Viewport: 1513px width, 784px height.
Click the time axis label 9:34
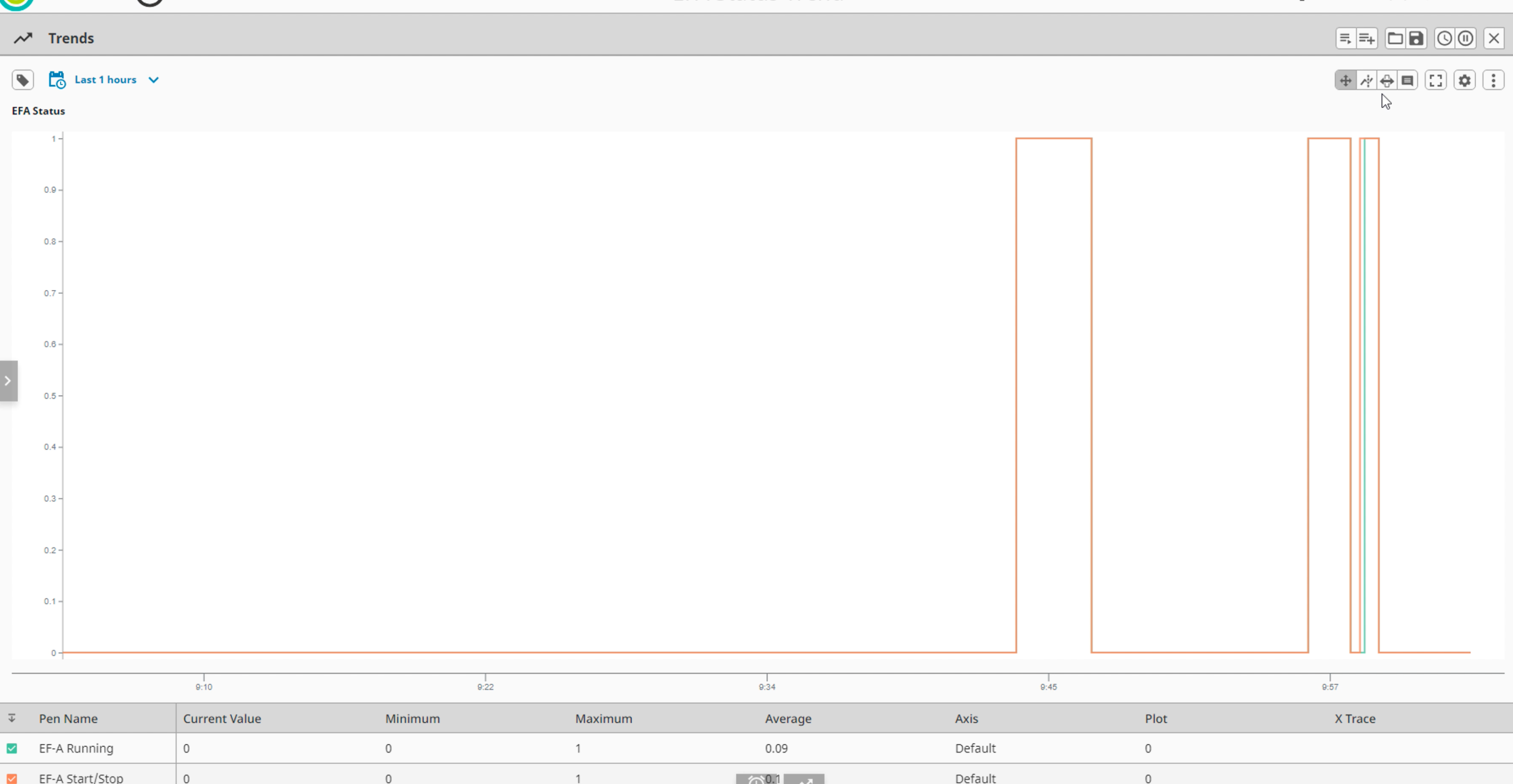(x=766, y=687)
